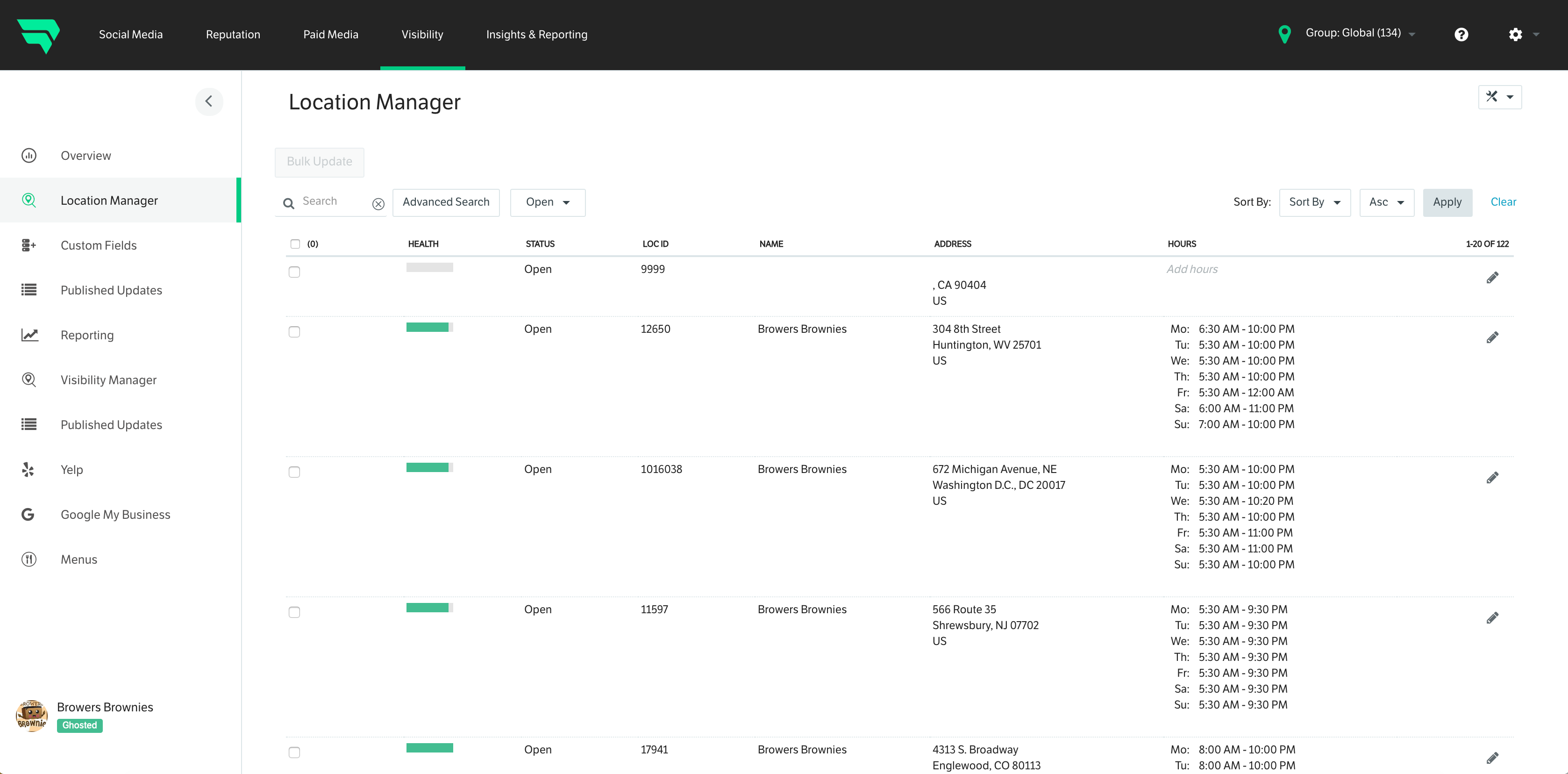Open the Paid Media tab

[x=330, y=35]
